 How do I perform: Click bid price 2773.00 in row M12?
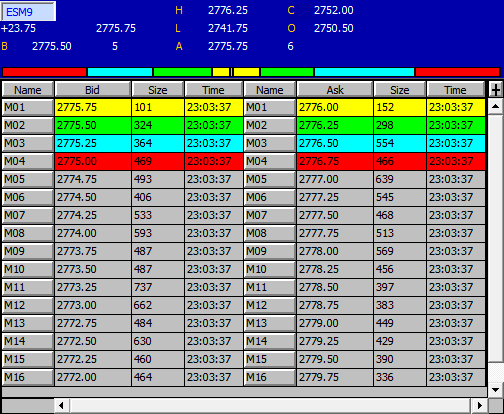(93, 305)
